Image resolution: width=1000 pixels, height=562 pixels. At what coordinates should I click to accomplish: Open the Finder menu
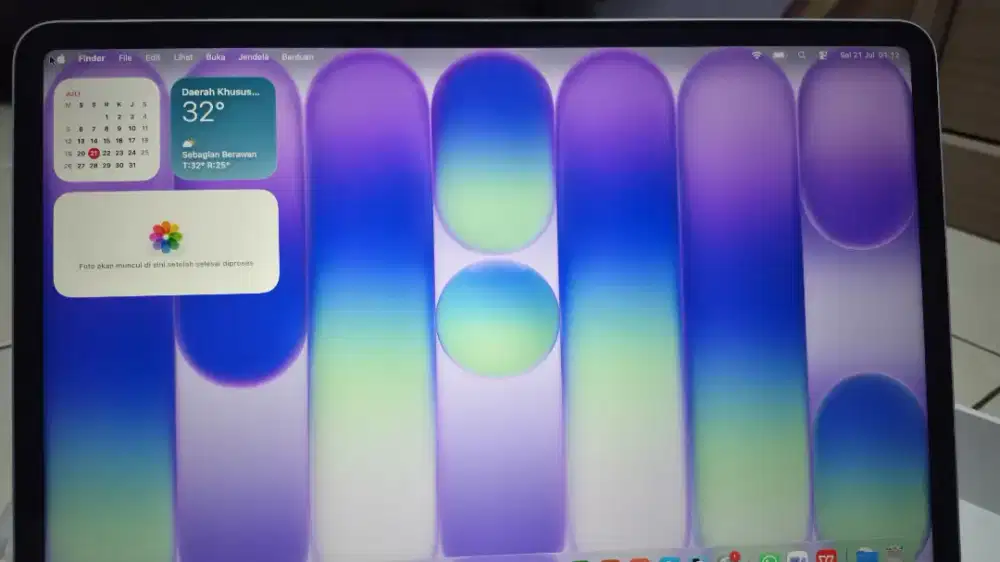(91, 58)
